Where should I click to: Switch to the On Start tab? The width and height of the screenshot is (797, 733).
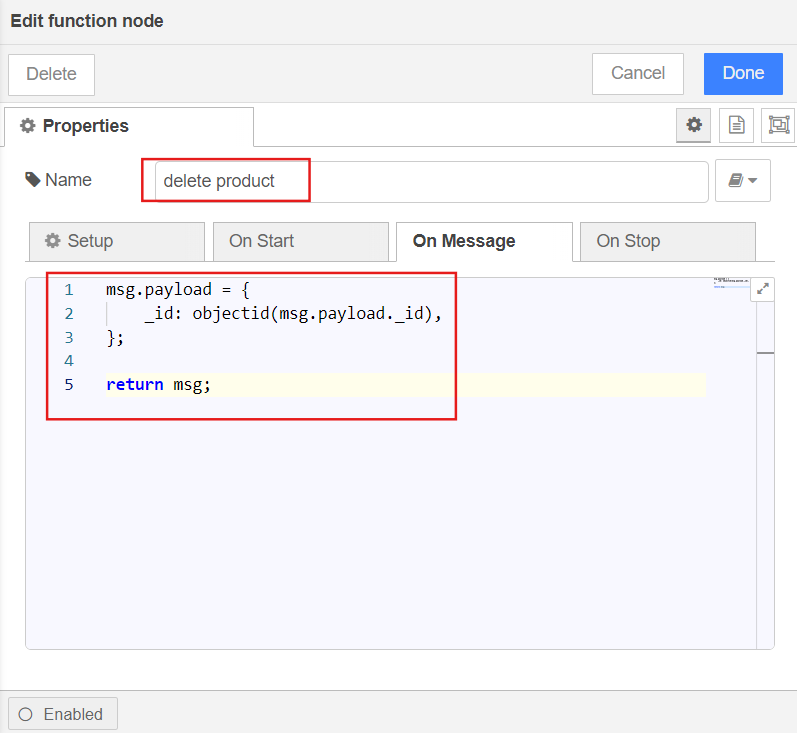pyautogui.click(x=300, y=241)
